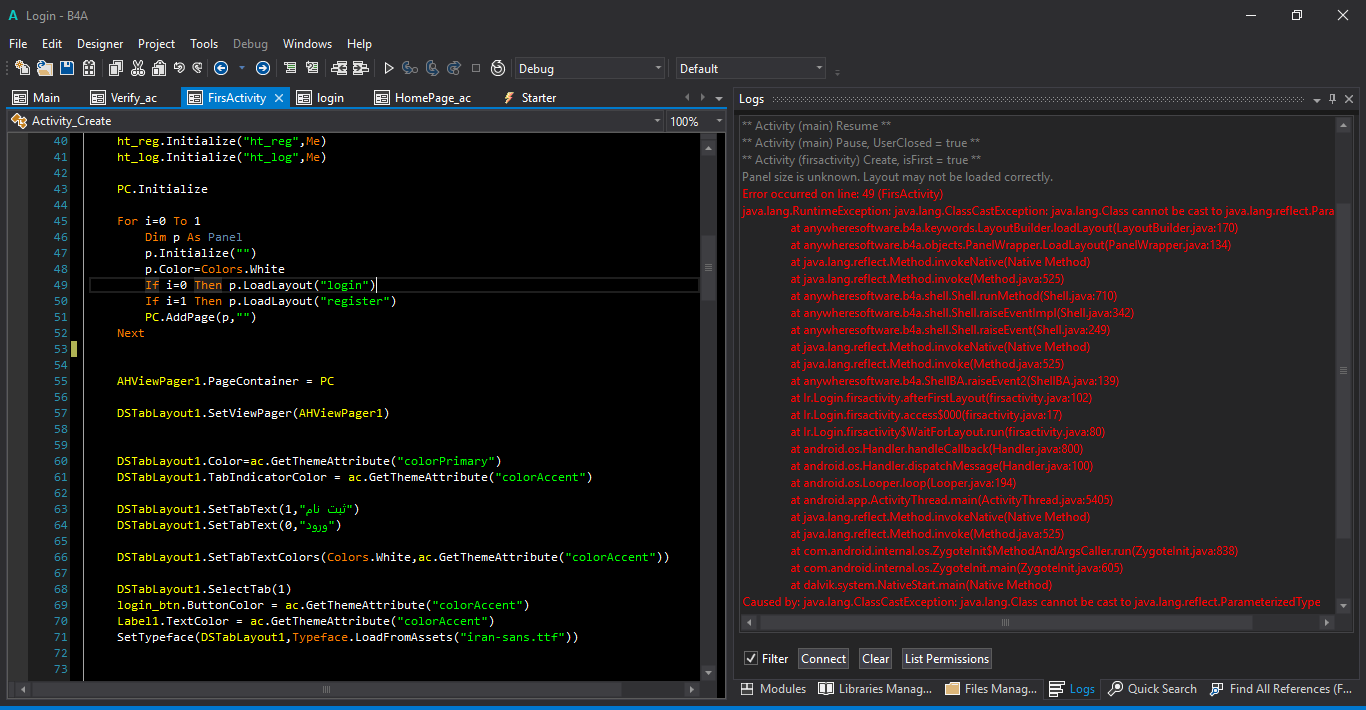Click the List Permissions button
The width and height of the screenshot is (1366, 710).
pos(946,658)
